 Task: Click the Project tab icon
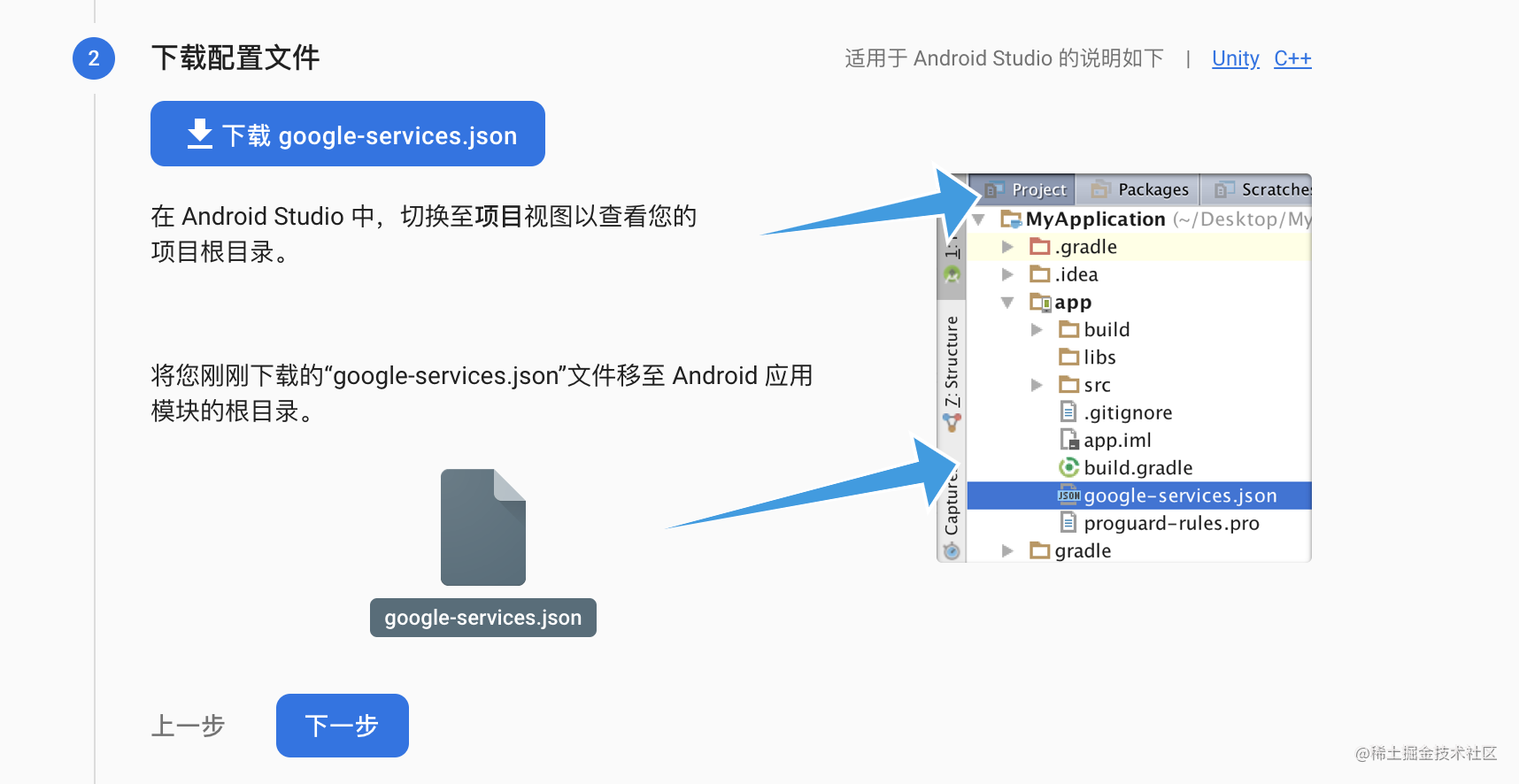click(994, 189)
